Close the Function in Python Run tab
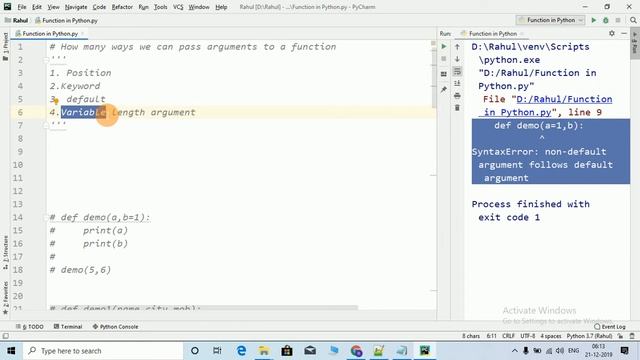 (x=522, y=33)
